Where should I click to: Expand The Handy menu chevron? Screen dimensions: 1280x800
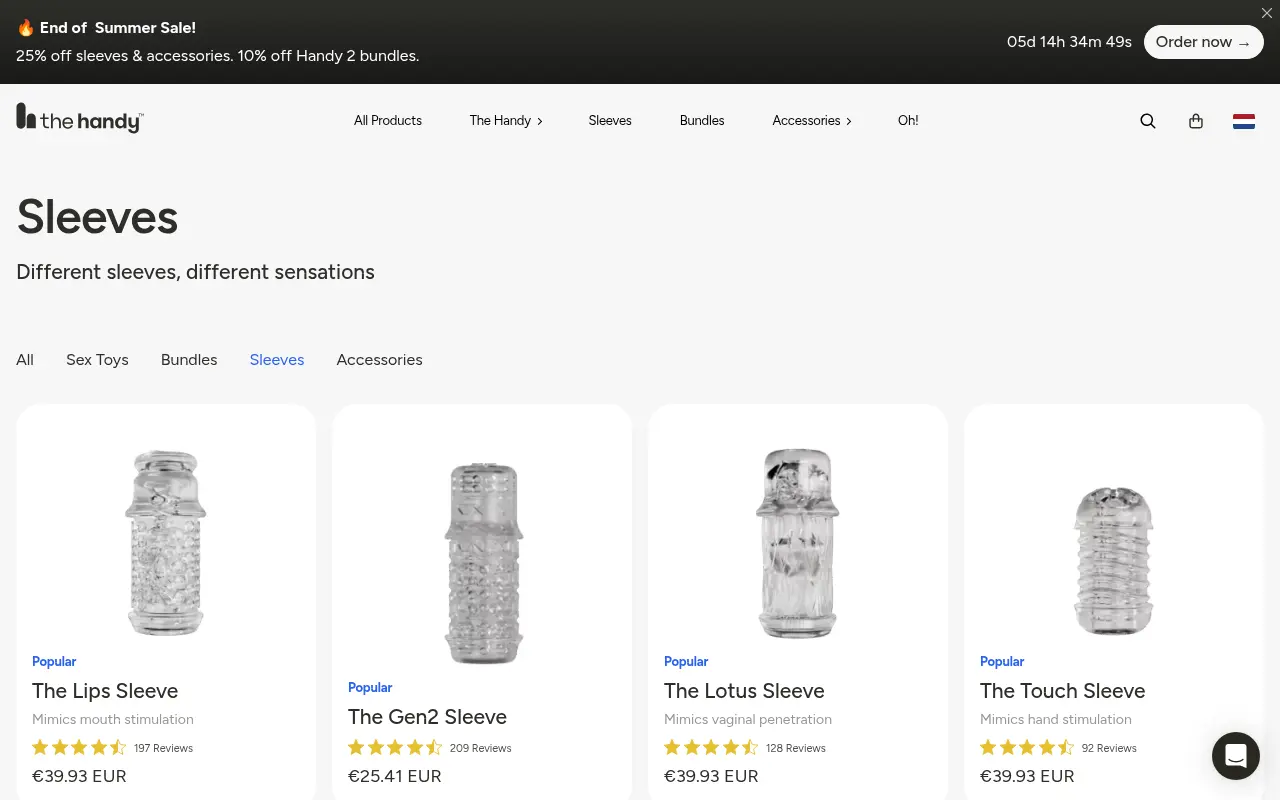pyautogui.click(x=540, y=121)
